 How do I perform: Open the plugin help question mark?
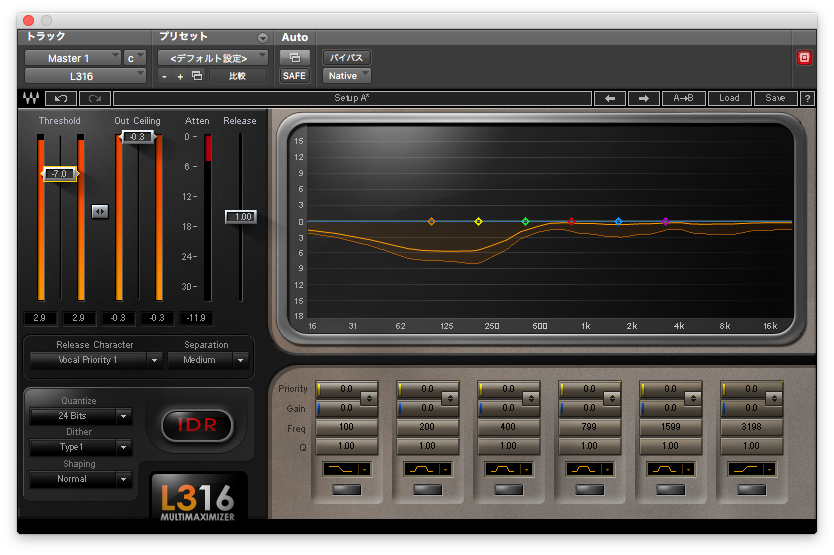[x=807, y=98]
